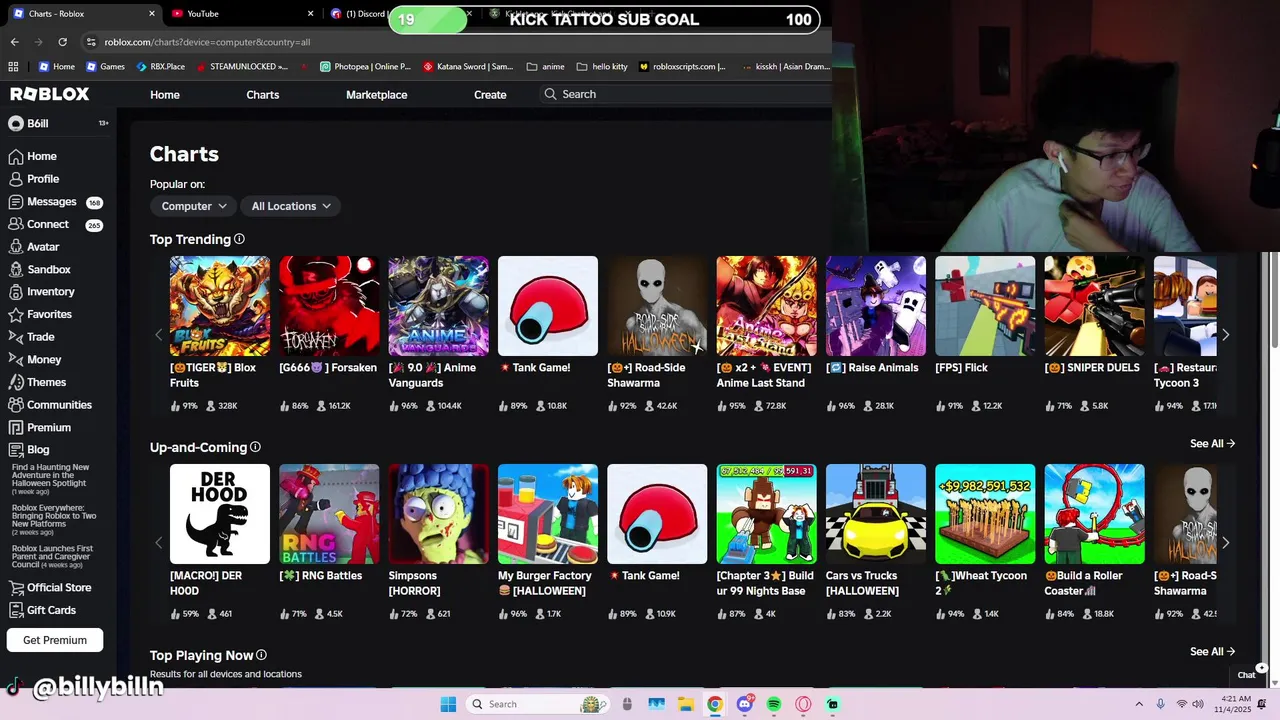Open Marketplace in the top navigation
The height and width of the screenshot is (720, 1280).
tap(376, 94)
